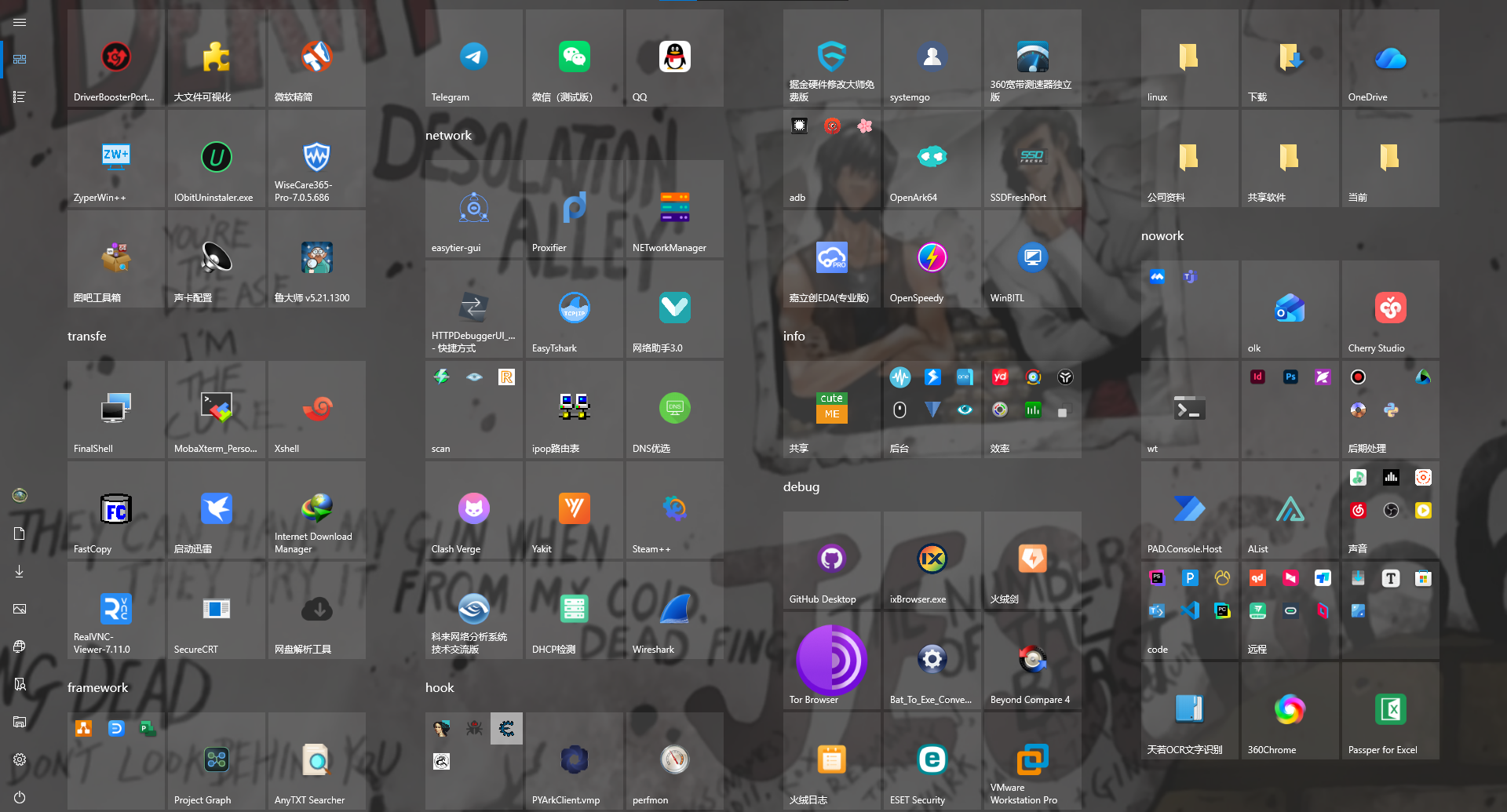1507x812 pixels.
Task: Open FinalShell tile
Action: (116, 410)
